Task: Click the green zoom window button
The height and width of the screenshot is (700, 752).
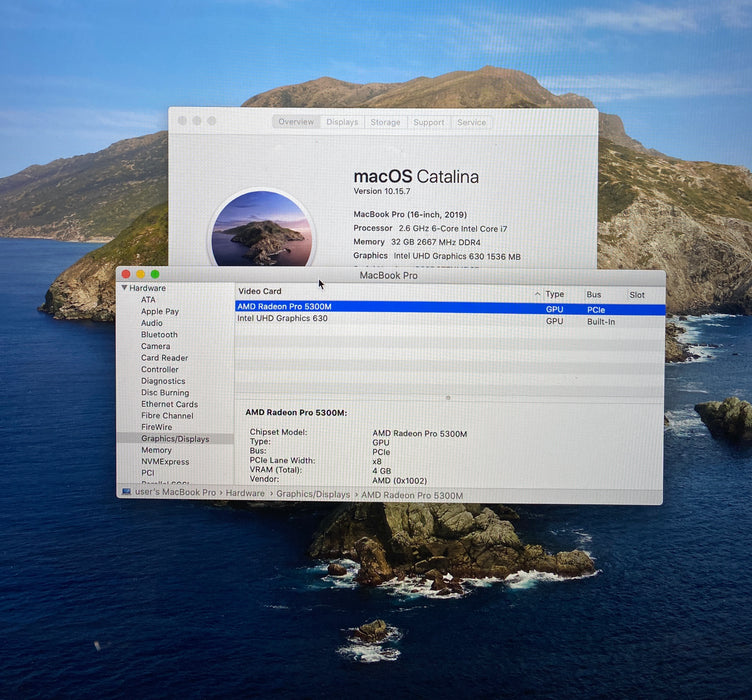Action: click(155, 274)
